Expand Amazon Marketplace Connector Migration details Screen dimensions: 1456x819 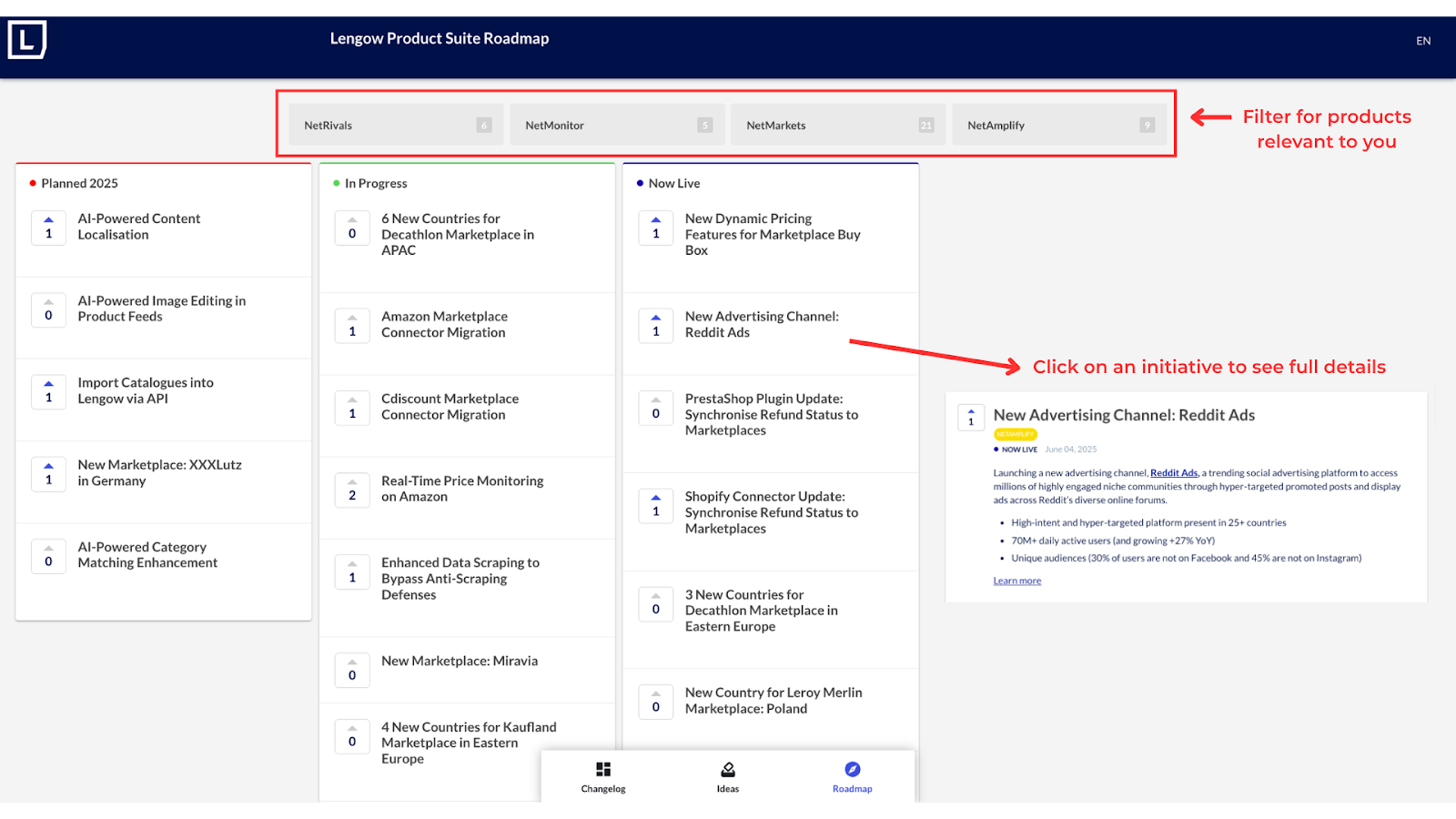(444, 325)
